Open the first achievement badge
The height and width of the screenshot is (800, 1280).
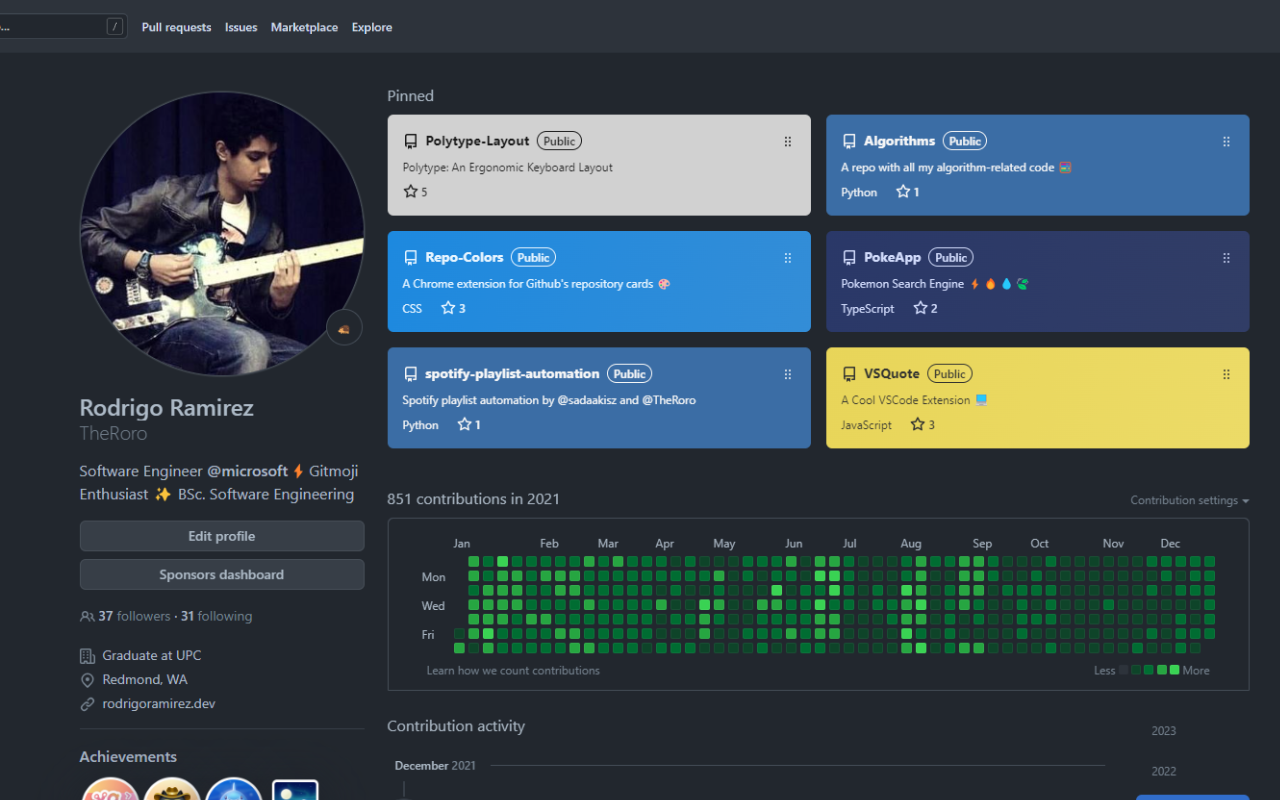tap(110, 789)
